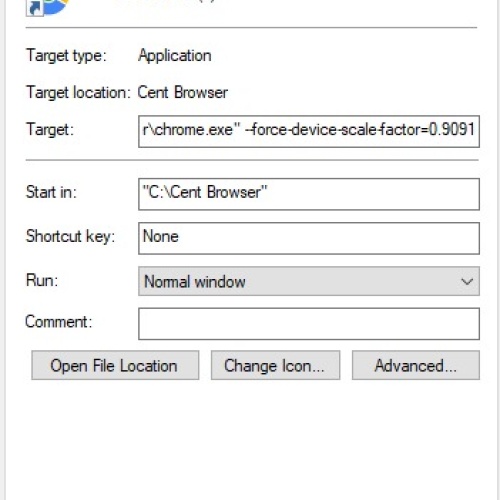The width and height of the screenshot is (500, 500).
Task: Click the Start in: label
Action: coord(51,192)
